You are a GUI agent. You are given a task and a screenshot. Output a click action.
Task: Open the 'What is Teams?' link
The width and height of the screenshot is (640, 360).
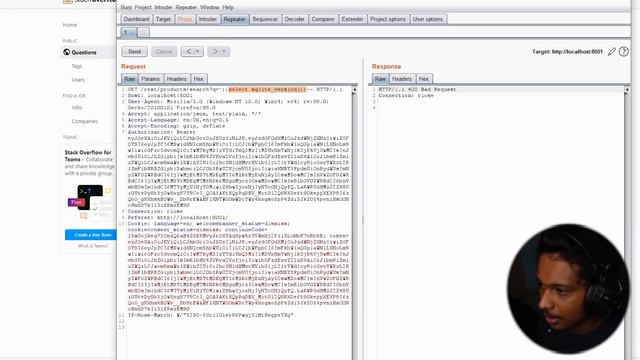(x=93, y=246)
